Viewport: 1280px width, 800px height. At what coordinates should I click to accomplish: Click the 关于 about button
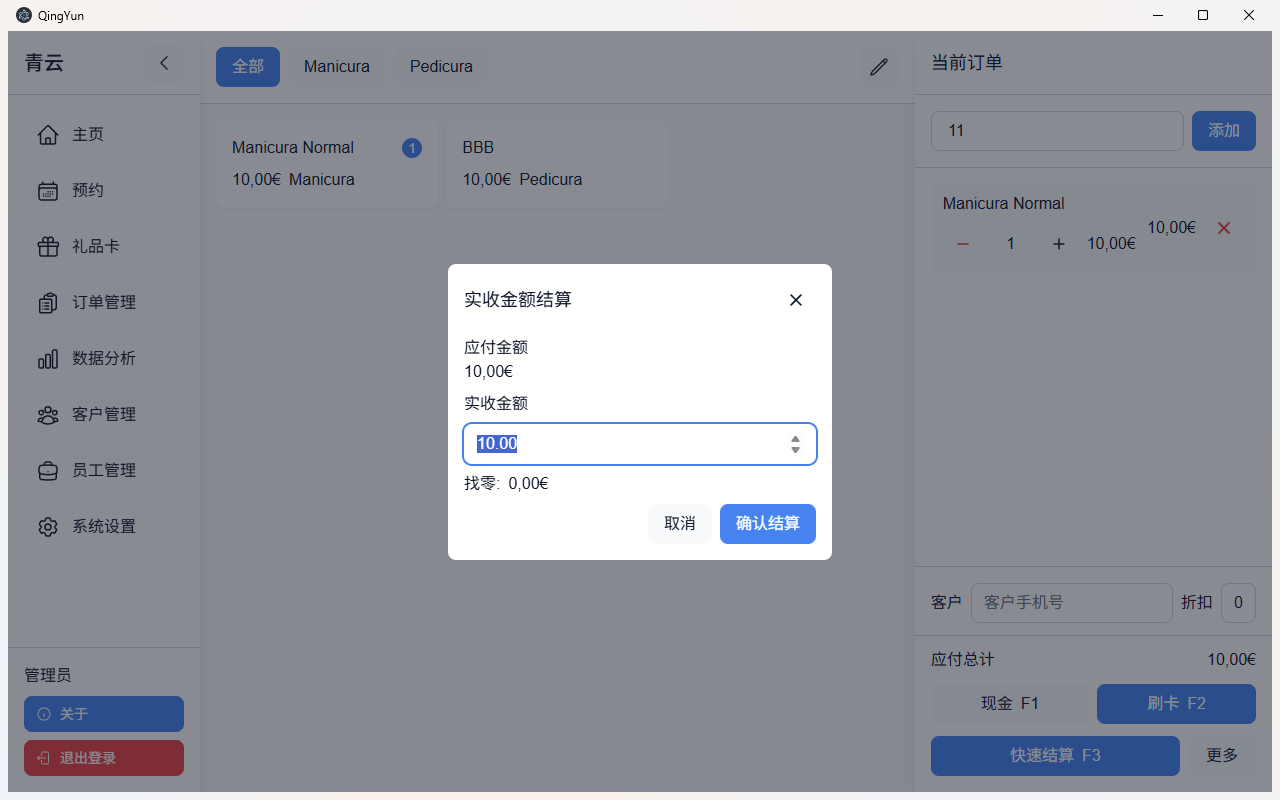[x=104, y=714]
